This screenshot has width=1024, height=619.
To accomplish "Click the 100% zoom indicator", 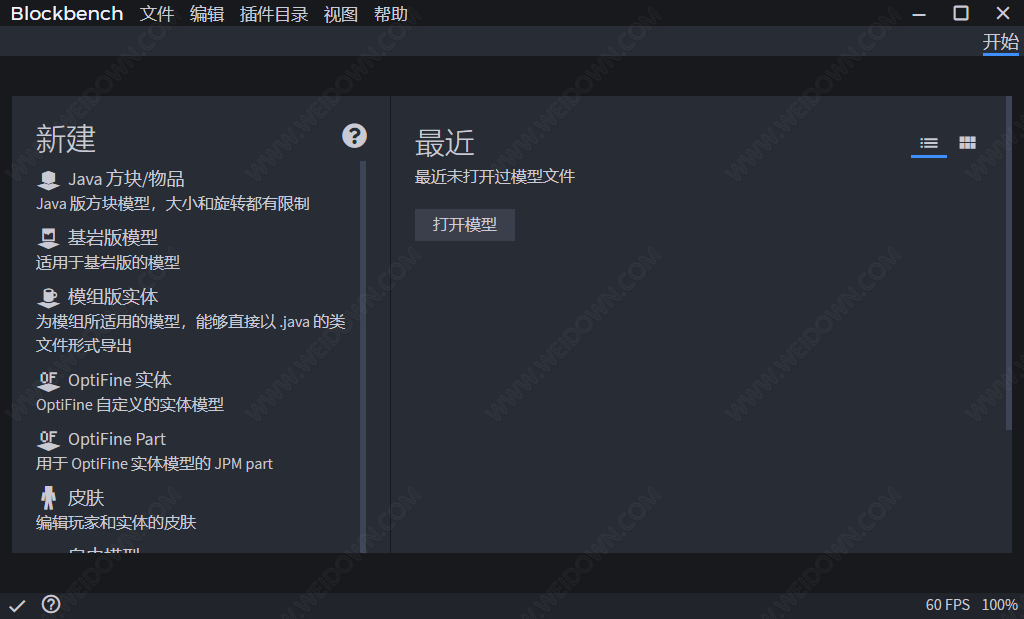I will point(999,605).
